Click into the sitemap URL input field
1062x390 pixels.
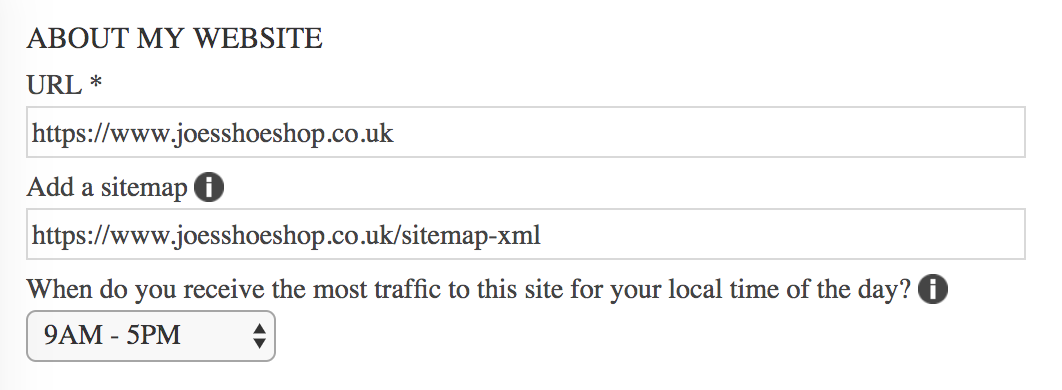526,234
